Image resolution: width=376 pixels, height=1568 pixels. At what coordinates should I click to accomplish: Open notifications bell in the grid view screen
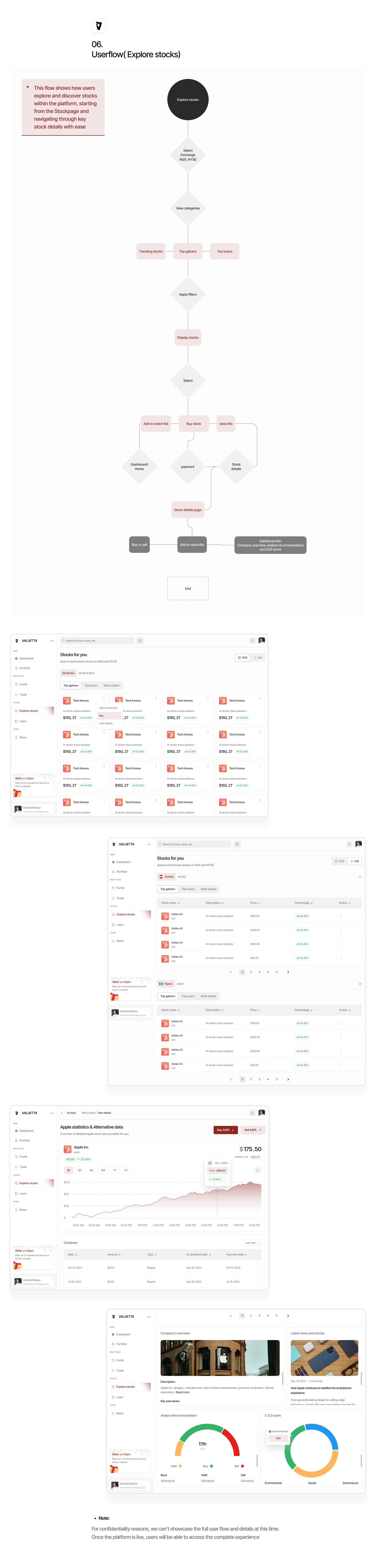coord(252,640)
